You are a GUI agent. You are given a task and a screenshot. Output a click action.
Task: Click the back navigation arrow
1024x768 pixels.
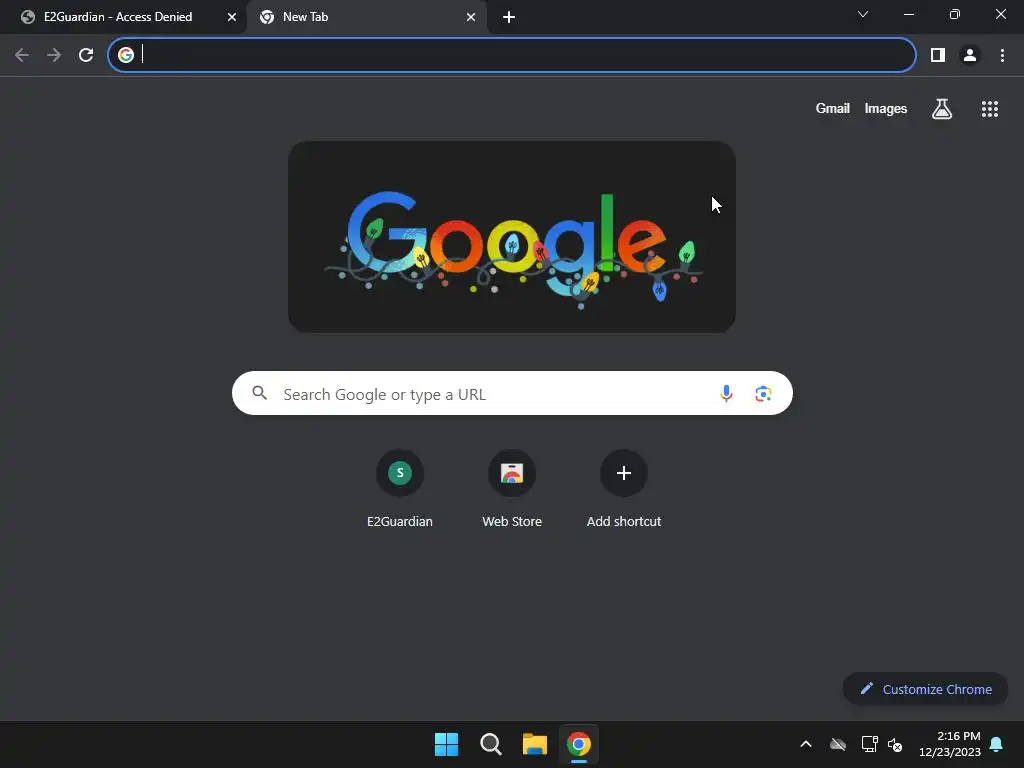point(22,55)
